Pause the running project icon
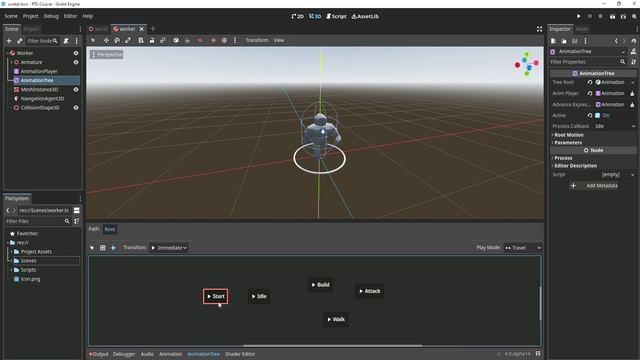The image size is (640, 360). tap(589, 16)
